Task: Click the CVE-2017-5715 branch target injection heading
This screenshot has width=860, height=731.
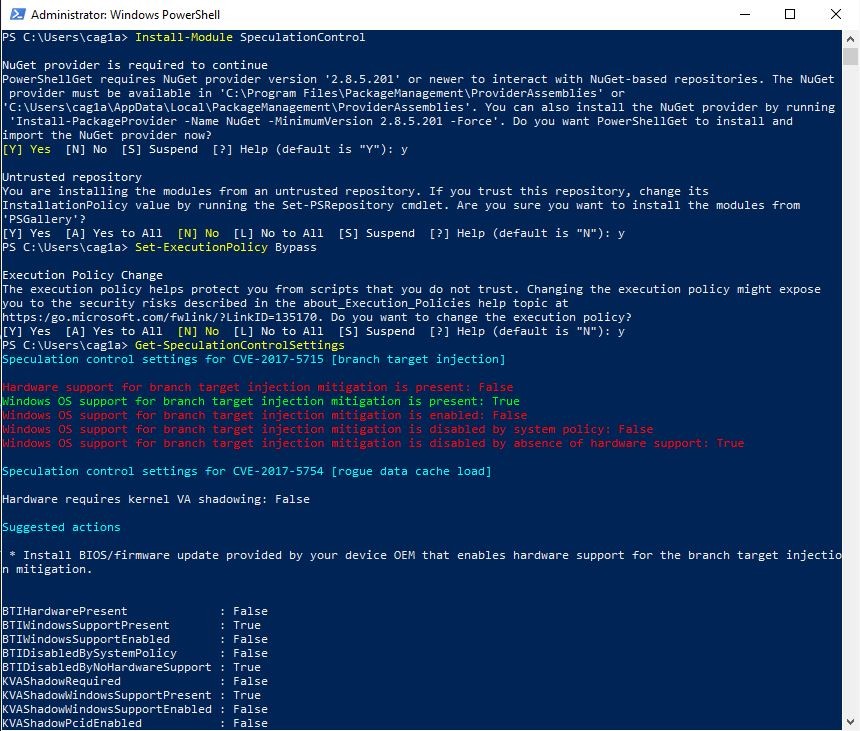Action: tap(253, 359)
